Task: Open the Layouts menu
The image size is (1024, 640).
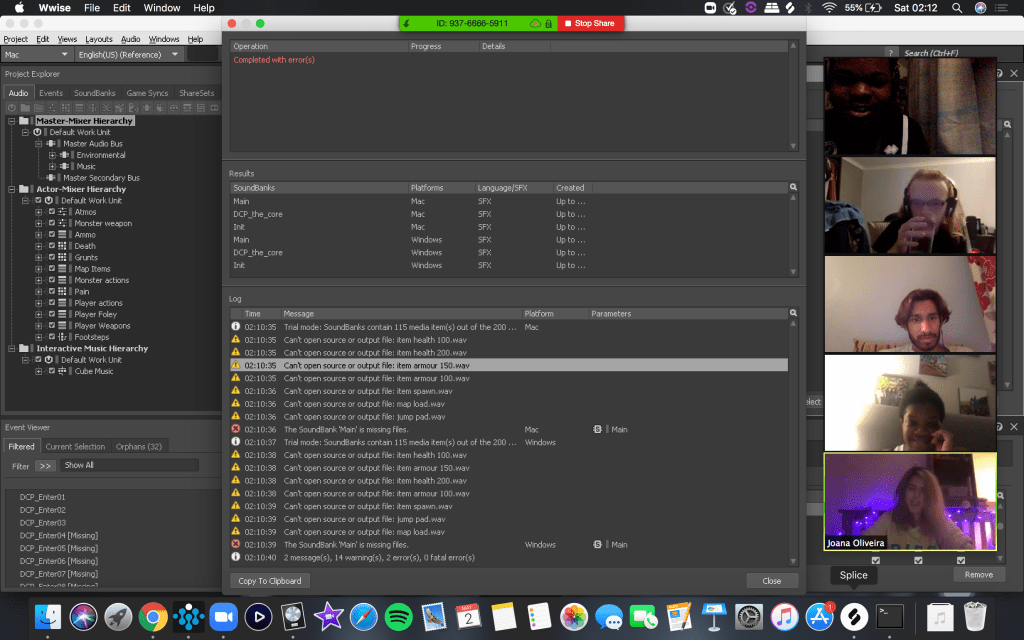Action: [98, 39]
